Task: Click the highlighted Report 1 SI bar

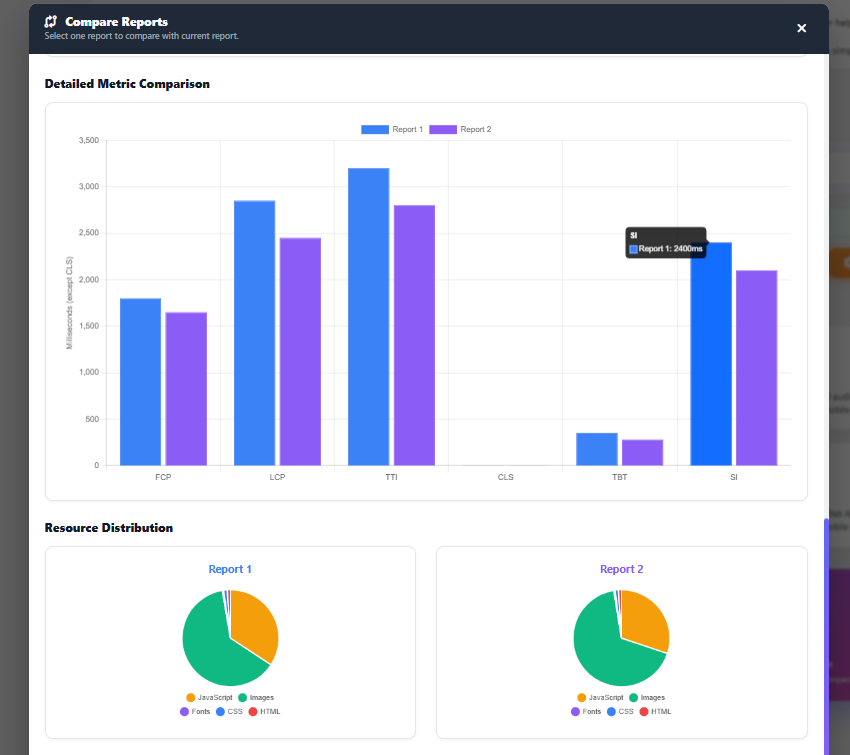Action: (x=711, y=354)
